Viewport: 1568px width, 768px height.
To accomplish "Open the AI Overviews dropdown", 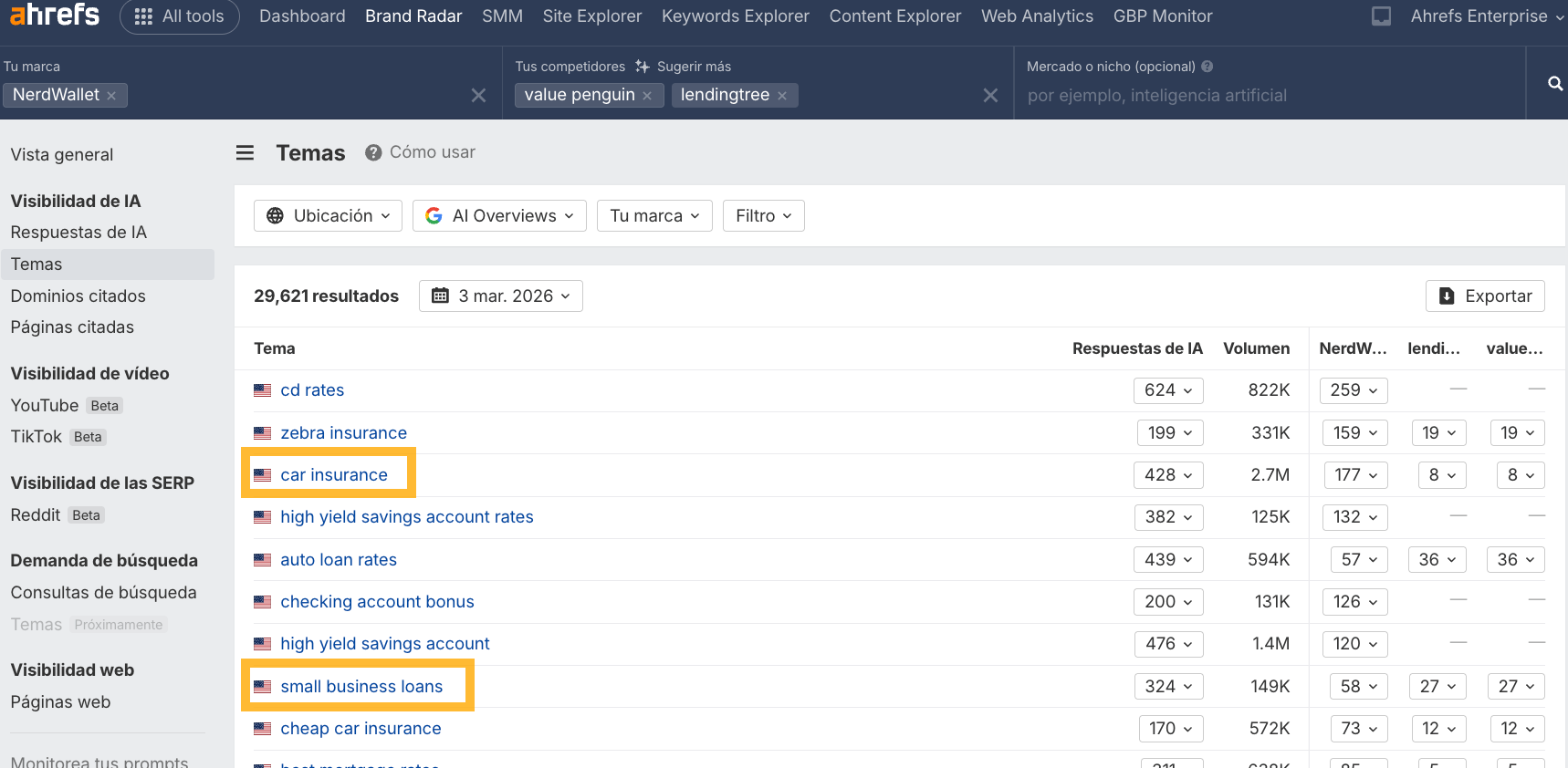I will (499, 216).
